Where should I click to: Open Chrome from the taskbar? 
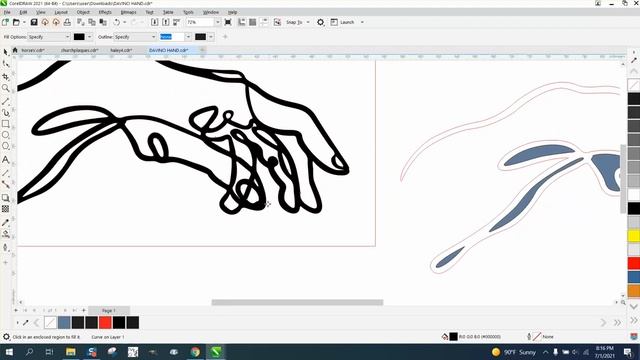195,352
